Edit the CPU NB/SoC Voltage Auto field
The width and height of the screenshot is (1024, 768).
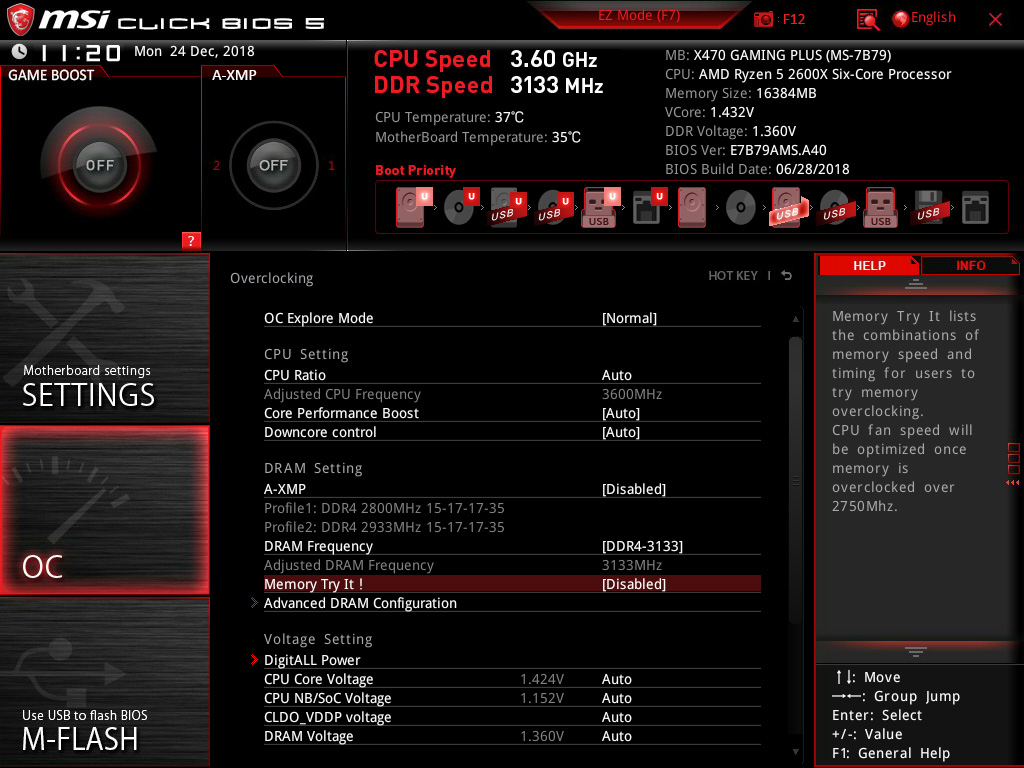click(x=616, y=698)
